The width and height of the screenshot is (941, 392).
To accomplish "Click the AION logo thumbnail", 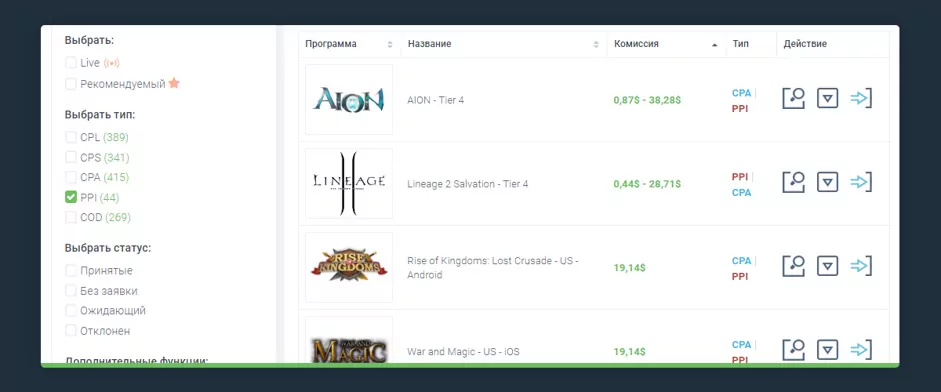I will (349, 99).
